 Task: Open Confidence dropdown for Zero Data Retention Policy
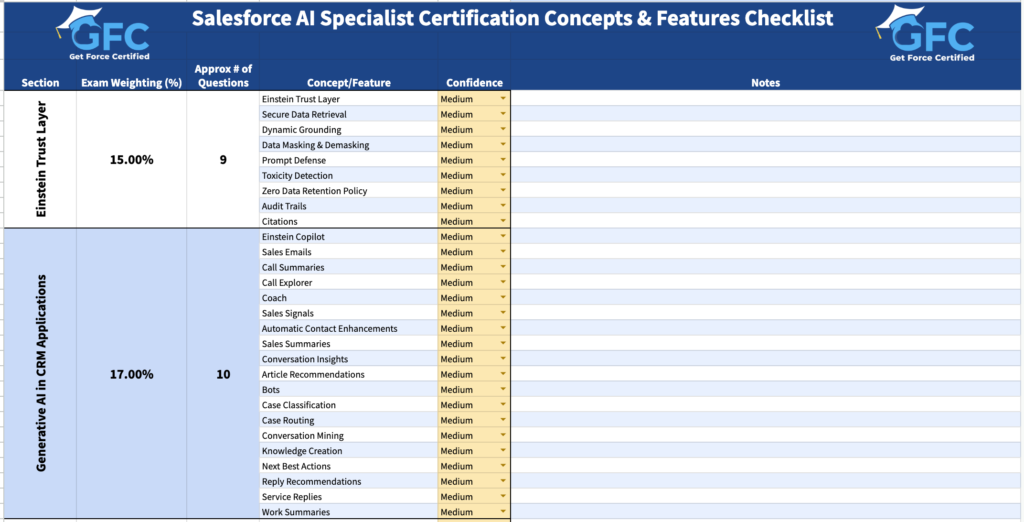click(x=503, y=191)
